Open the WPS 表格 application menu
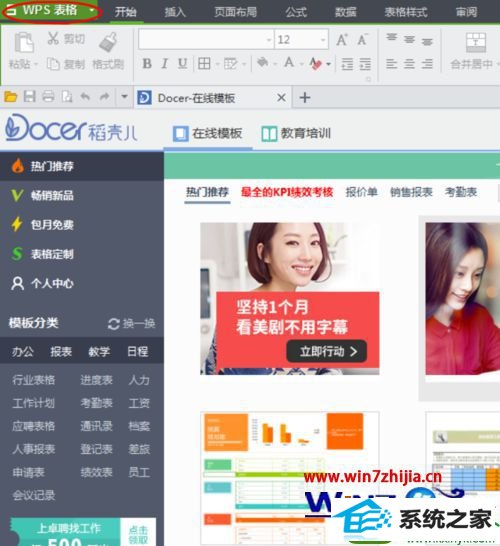The image size is (500, 546). pyautogui.click(x=51, y=10)
